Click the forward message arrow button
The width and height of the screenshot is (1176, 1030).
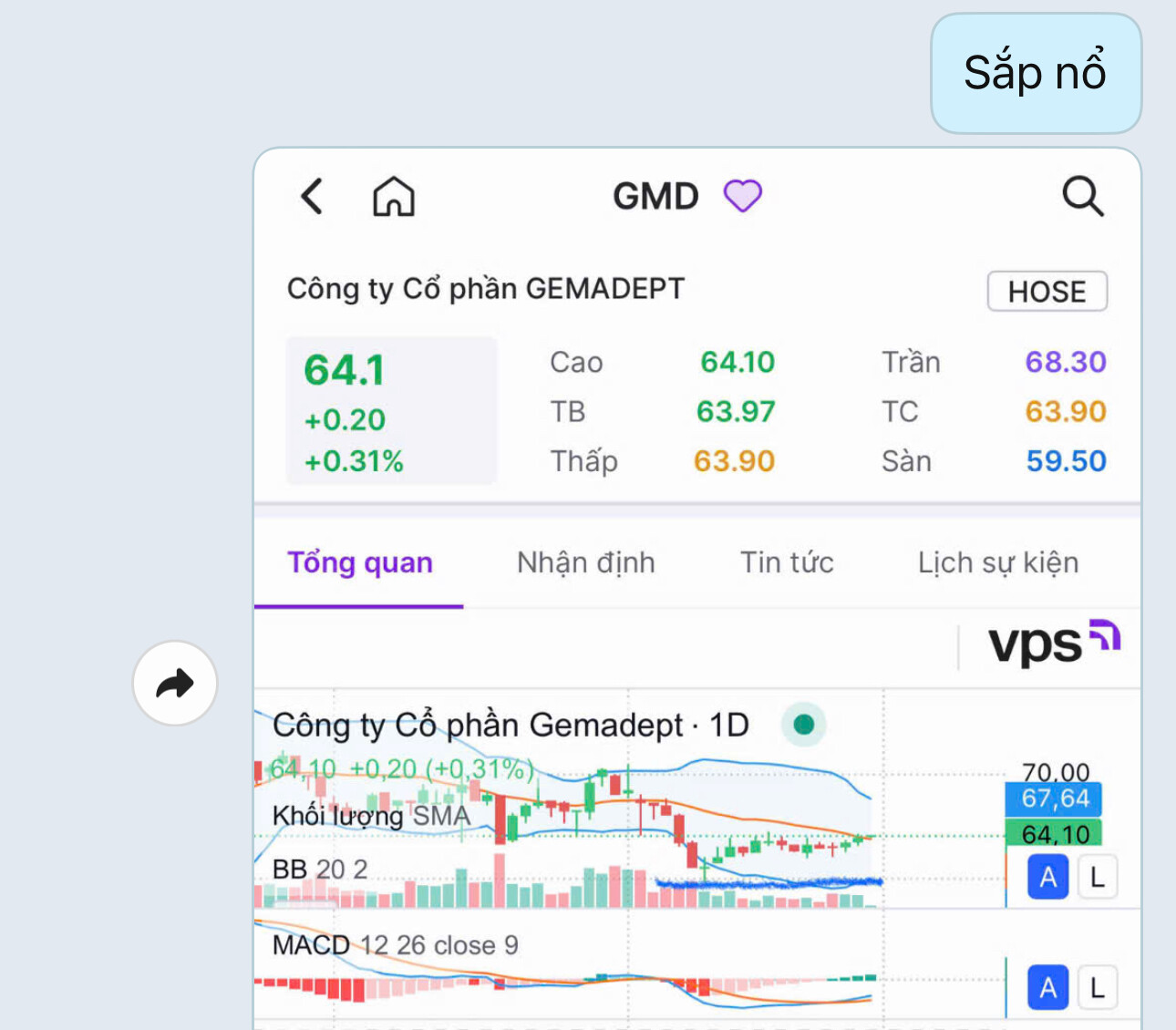pos(175,683)
